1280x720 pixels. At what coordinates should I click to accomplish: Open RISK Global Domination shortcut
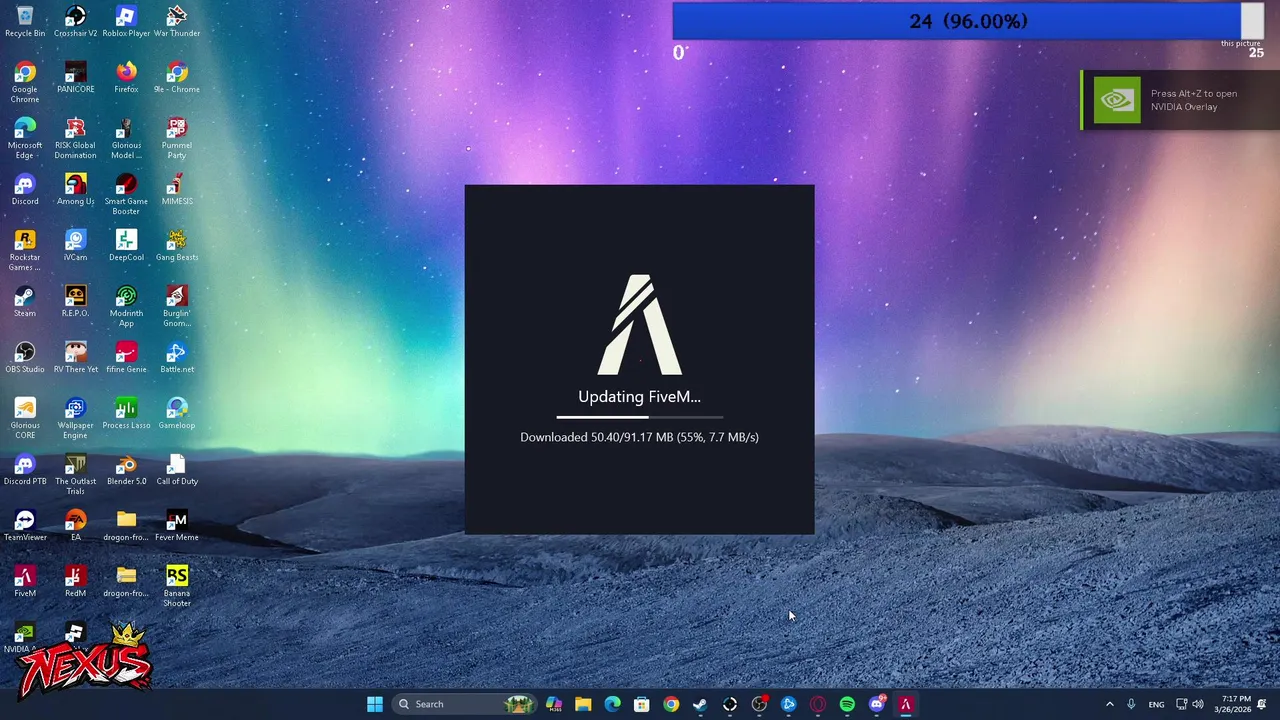(x=75, y=138)
